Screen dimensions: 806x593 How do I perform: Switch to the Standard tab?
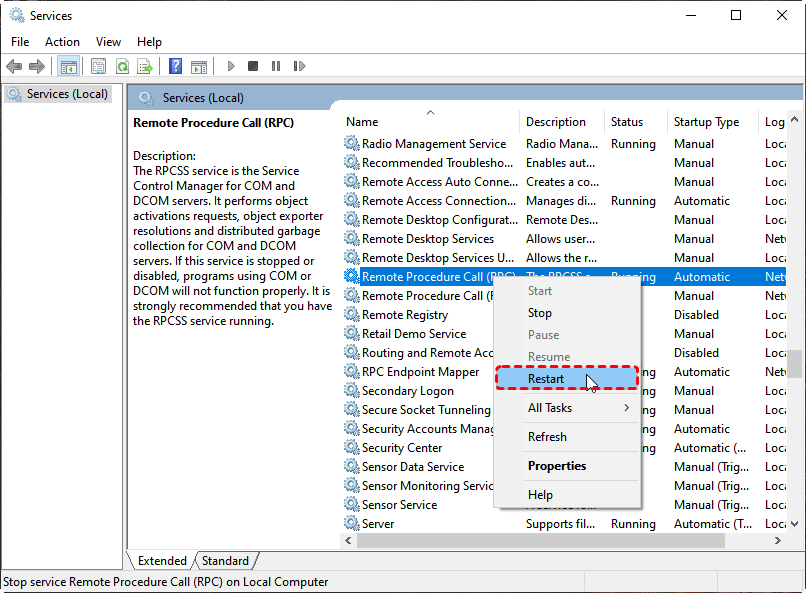(225, 561)
